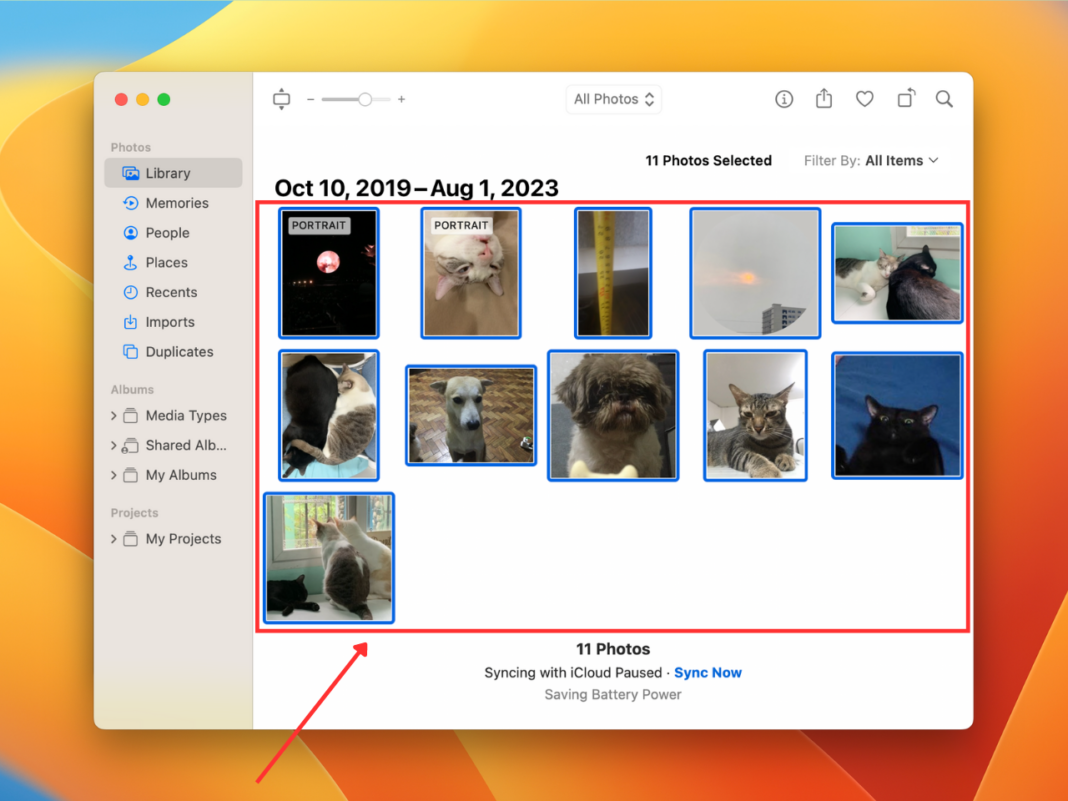This screenshot has height=801, width=1068.
Task: Favorite the selected photos with the heart
Action: (864, 99)
